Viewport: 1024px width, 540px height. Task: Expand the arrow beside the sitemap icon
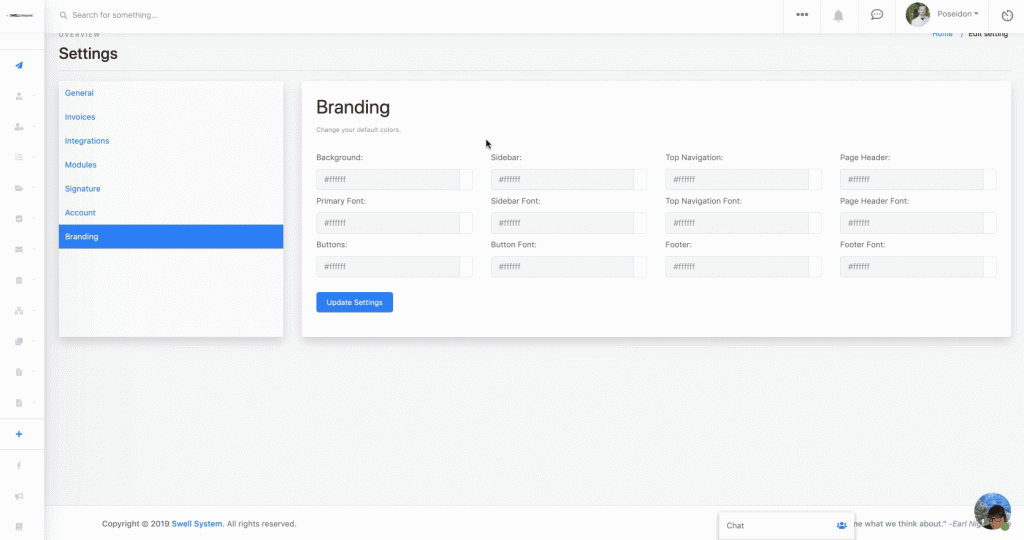pos(34,311)
